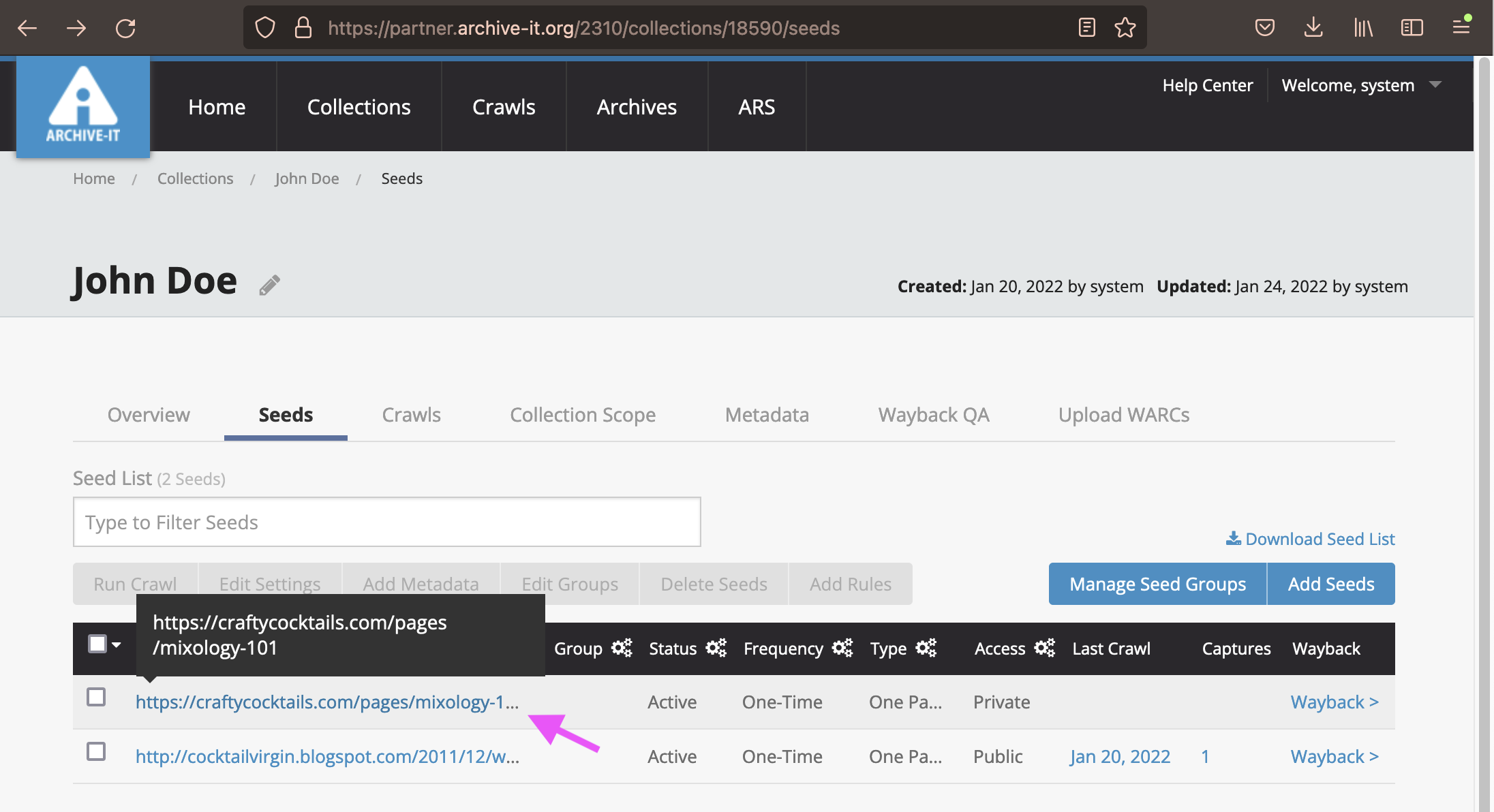Check the cocktailvirgin blogspot seed checkbox
1494x812 pixels.
click(x=96, y=751)
